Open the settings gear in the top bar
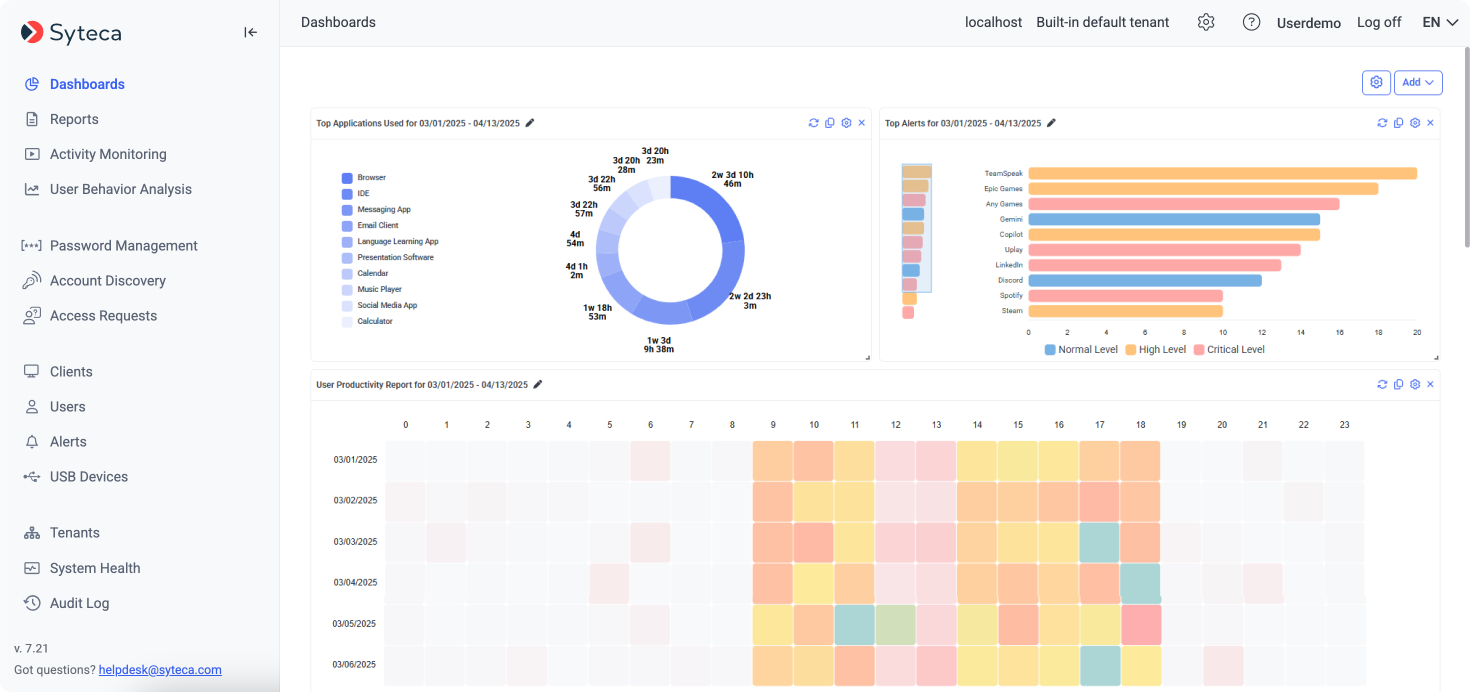The height and width of the screenshot is (692, 1470). [x=1205, y=21]
